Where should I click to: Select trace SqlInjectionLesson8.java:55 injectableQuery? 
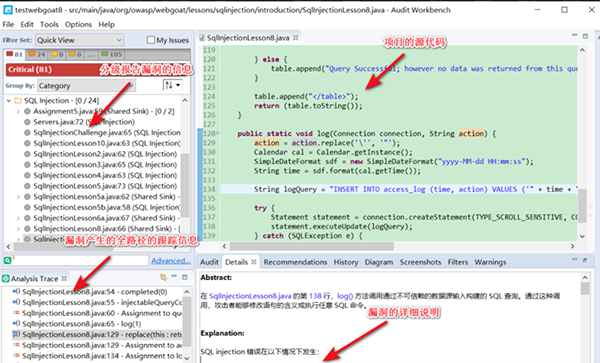(x=102, y=303)
